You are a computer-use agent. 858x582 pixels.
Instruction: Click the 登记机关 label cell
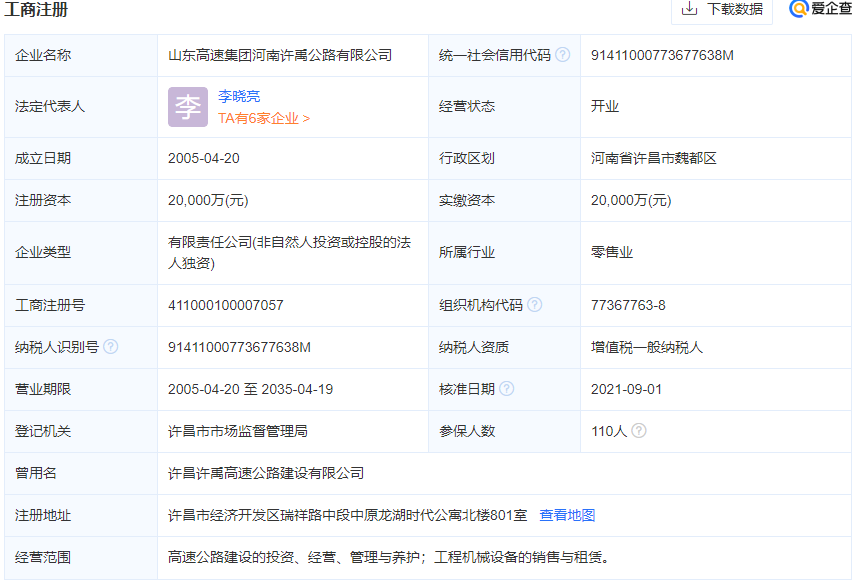pos(81,432)
